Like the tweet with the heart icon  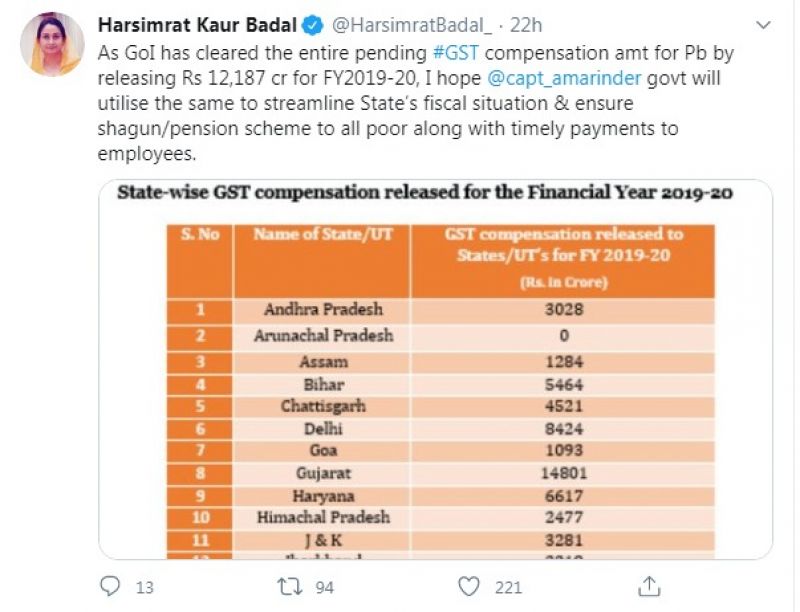click(x=468, y=586)
